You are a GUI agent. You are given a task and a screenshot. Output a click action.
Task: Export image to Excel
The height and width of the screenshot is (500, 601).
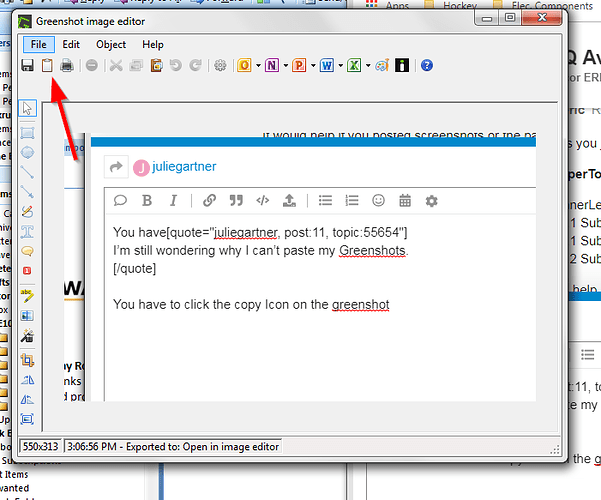point(354,66)
